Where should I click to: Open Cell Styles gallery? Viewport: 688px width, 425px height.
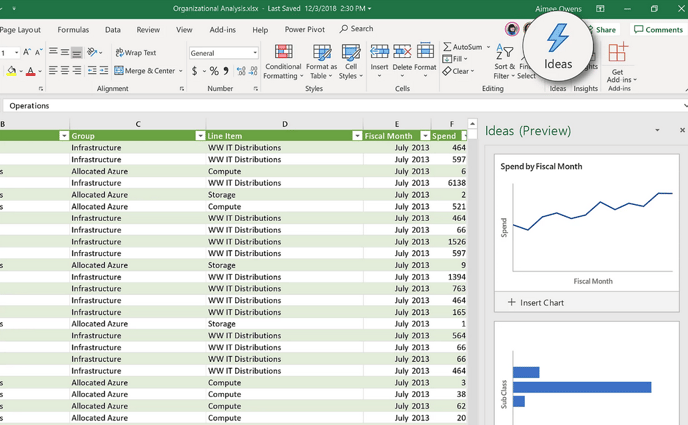click(x=351, y=62)
